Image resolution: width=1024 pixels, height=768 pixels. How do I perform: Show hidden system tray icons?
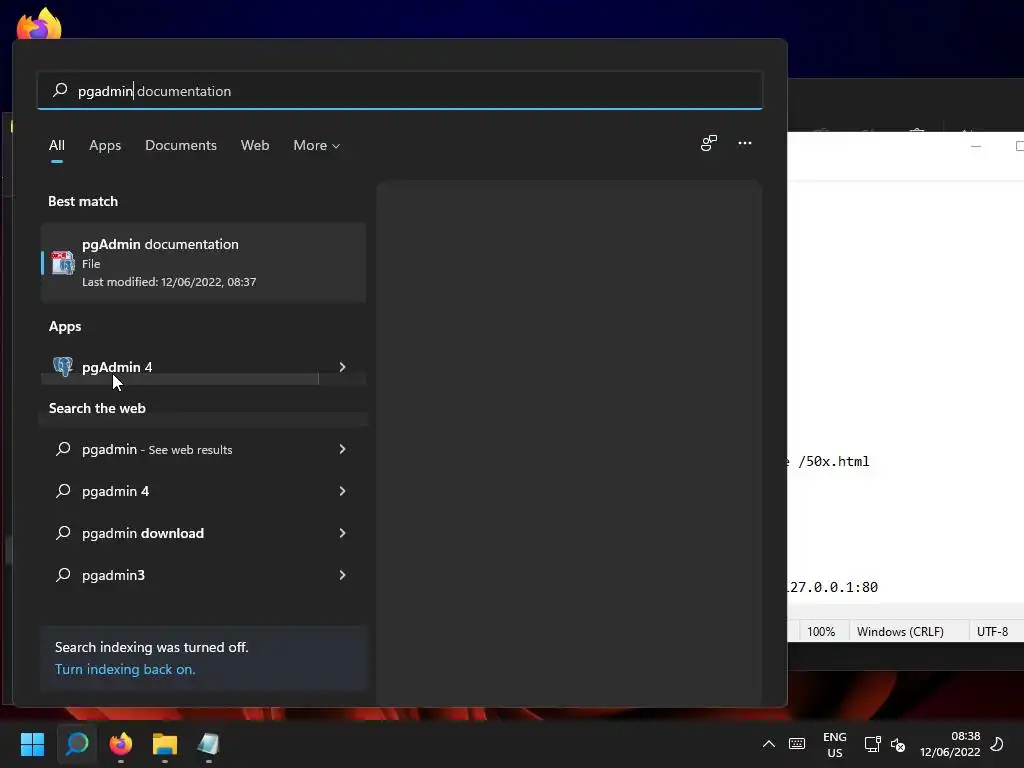[x=769, y=744]
